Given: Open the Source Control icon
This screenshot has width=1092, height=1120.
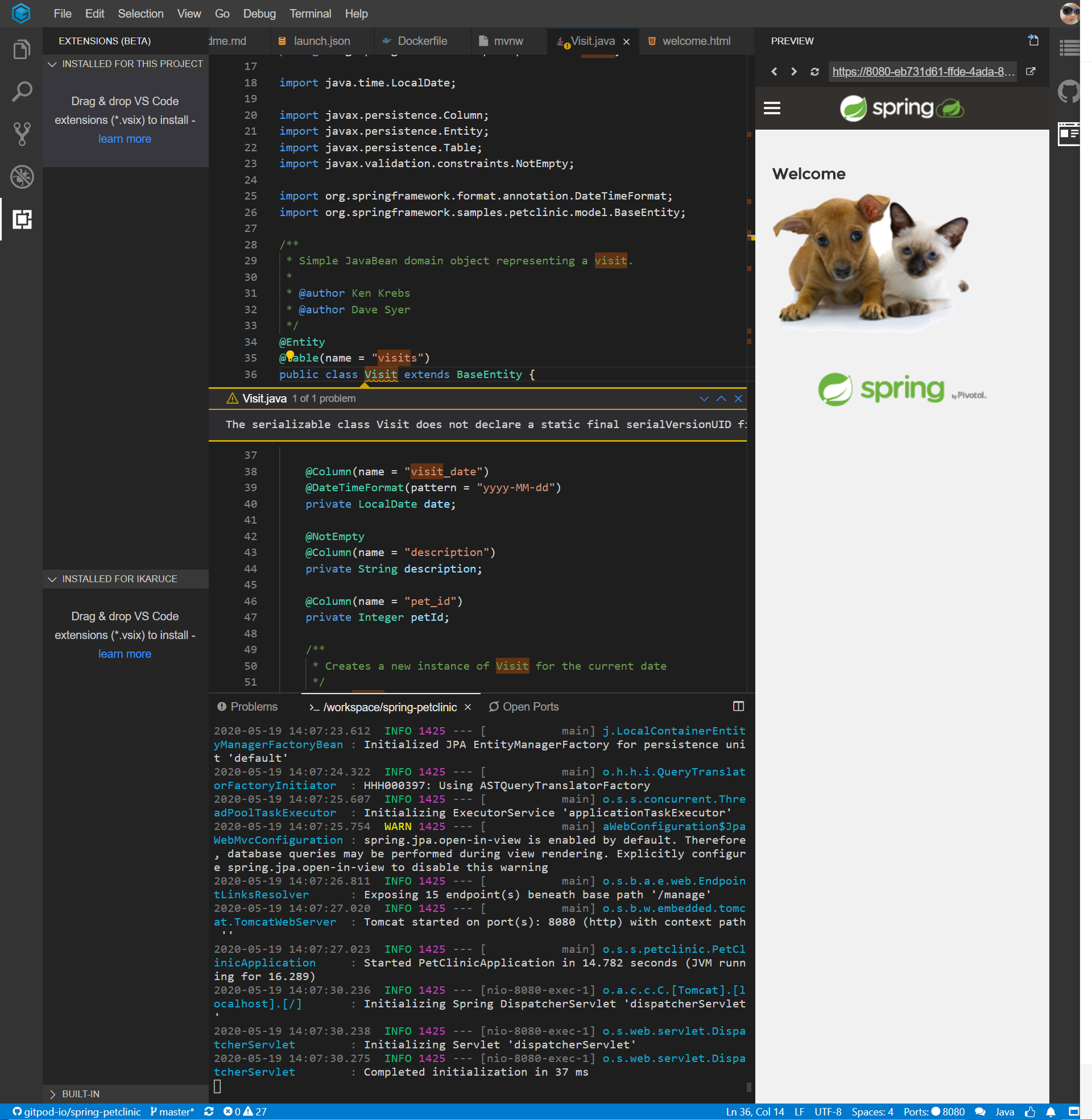Looking at the screenshot, I should coord(21,134).
